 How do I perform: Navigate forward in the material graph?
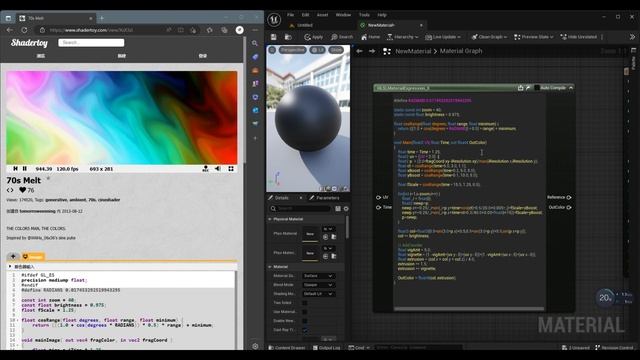(372, 51)
